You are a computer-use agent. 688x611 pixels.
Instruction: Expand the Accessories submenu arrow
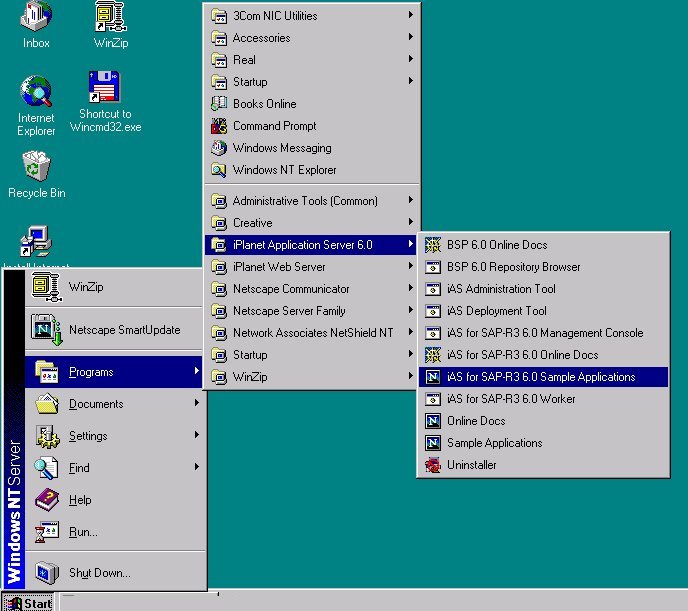pyautogui.click(x=411, y=36)
